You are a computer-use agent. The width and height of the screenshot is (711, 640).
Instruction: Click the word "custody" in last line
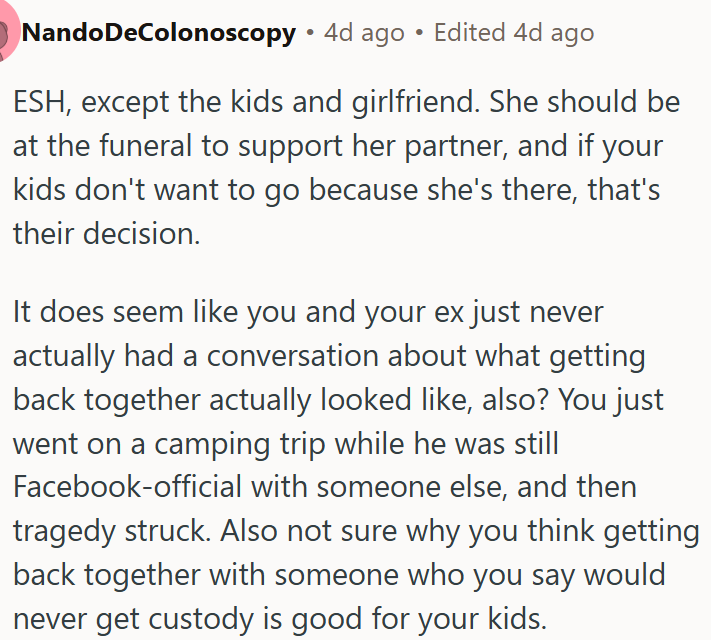(201, 619)
